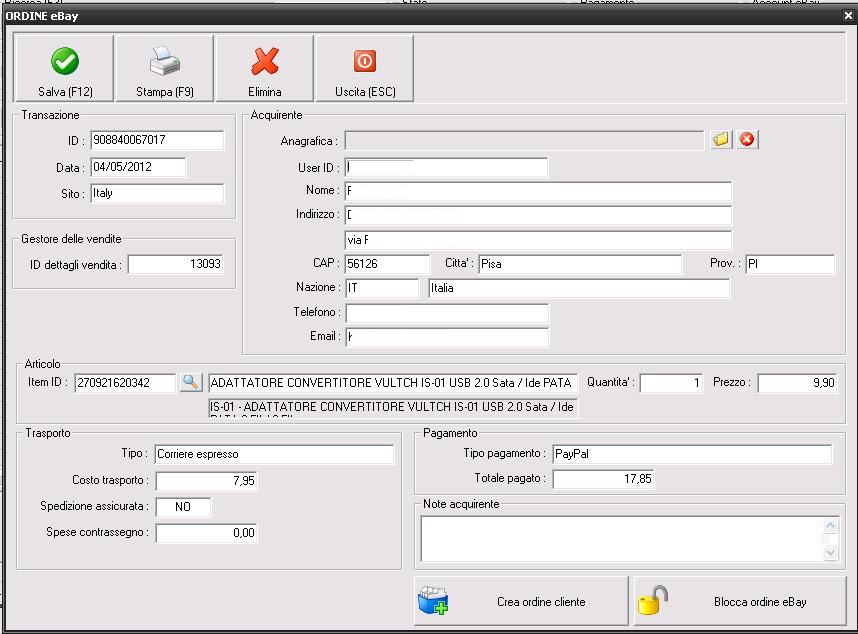Click Crea ordine cliente button
Viewport: 858px width, 634px height.
click(x=521, y=601)
